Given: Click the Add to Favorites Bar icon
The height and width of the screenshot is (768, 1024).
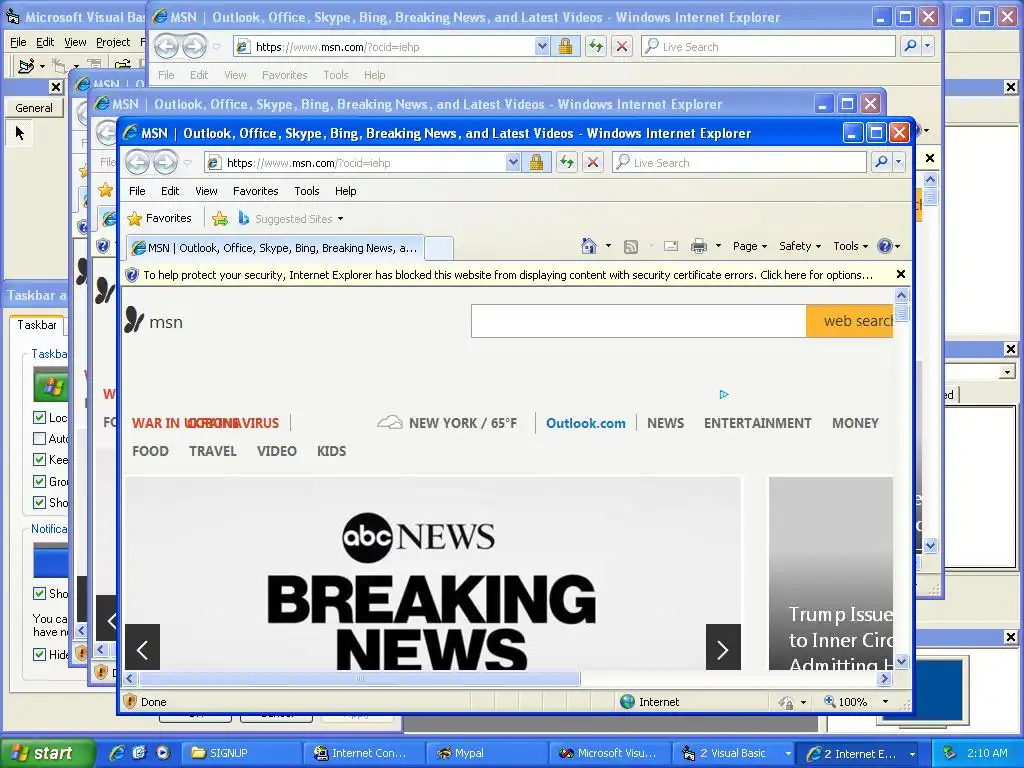Looking at the screenshot, I should (x=220, y=219).
